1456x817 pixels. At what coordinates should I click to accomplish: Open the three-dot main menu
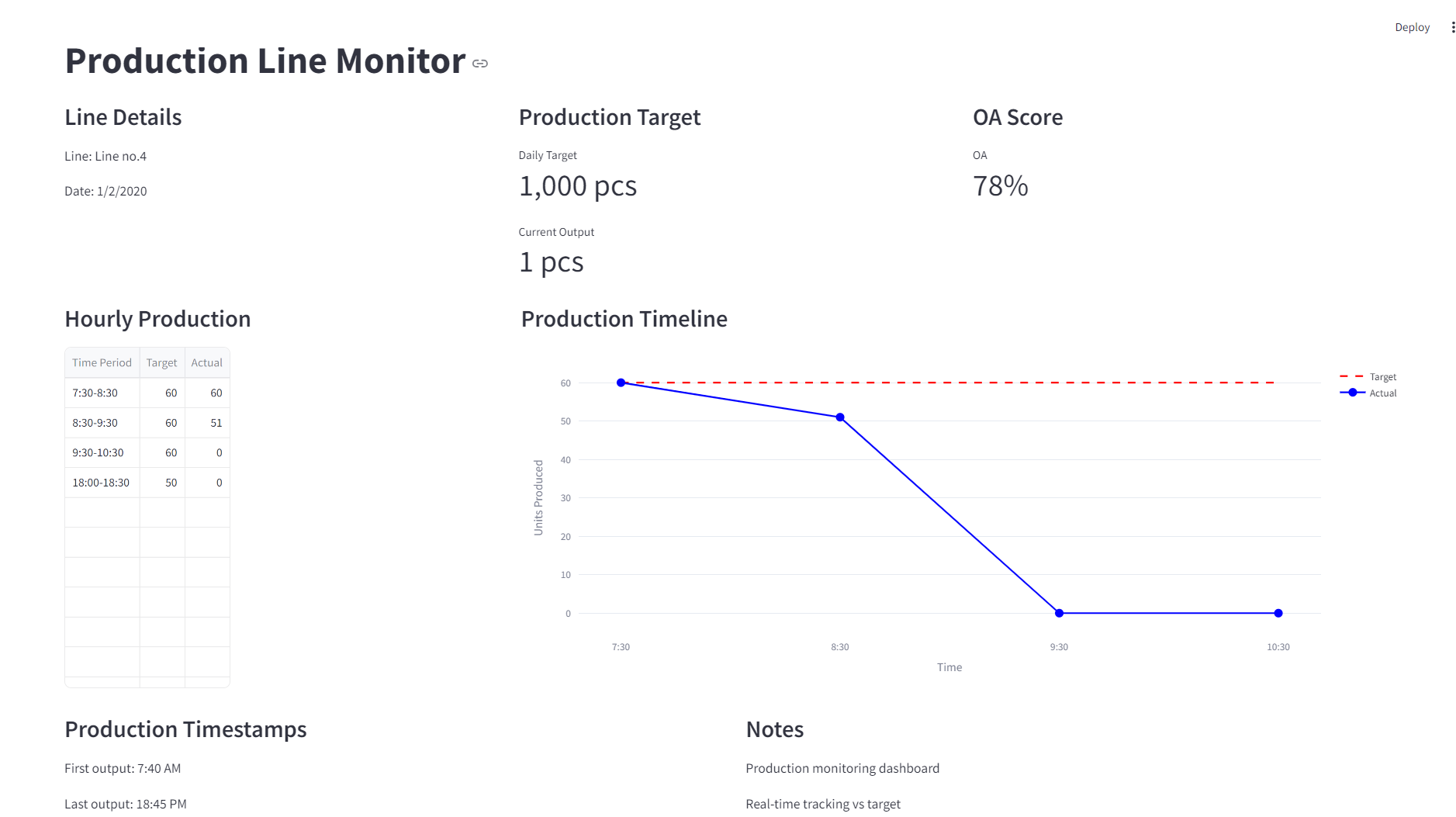1453,27
